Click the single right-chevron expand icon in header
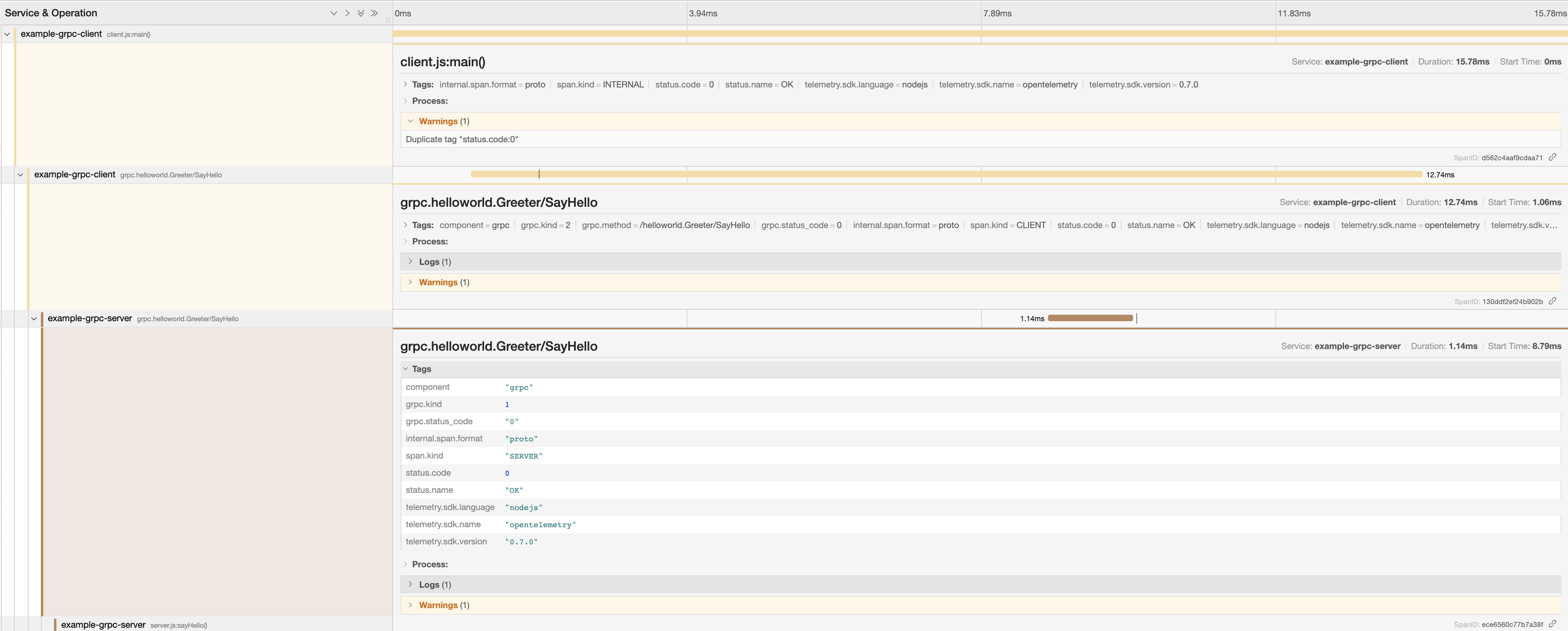Viewport: 1568px width, 631px height. click(347, 13)
